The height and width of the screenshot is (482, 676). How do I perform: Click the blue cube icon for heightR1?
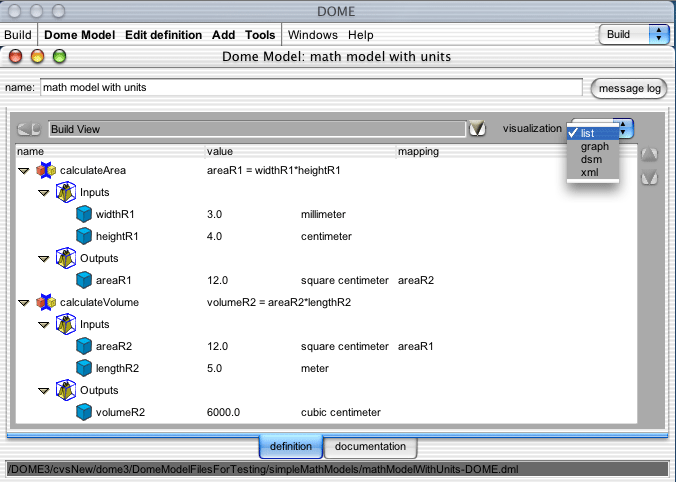coord(84,236)
